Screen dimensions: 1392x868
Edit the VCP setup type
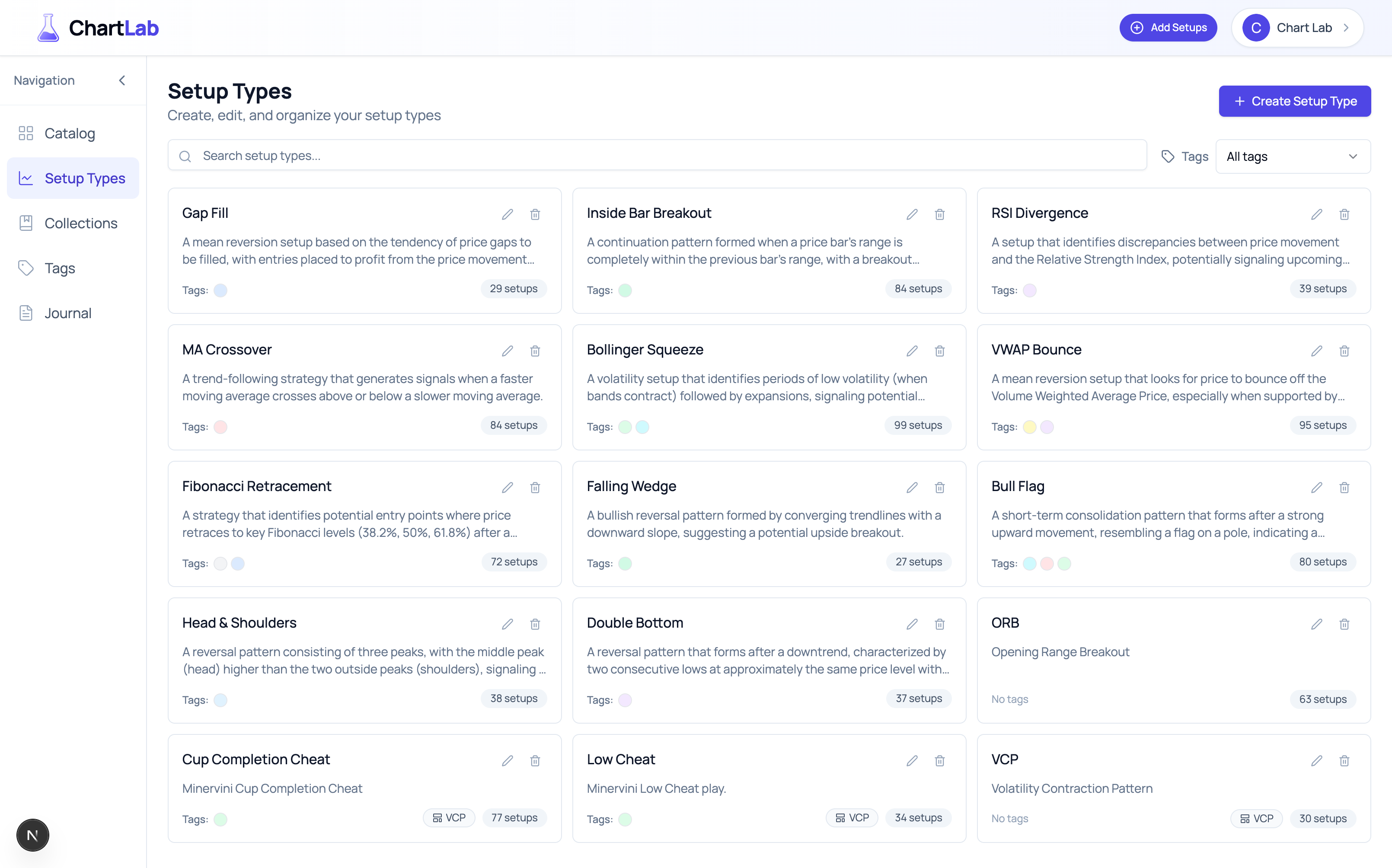tap(1317, 760)
